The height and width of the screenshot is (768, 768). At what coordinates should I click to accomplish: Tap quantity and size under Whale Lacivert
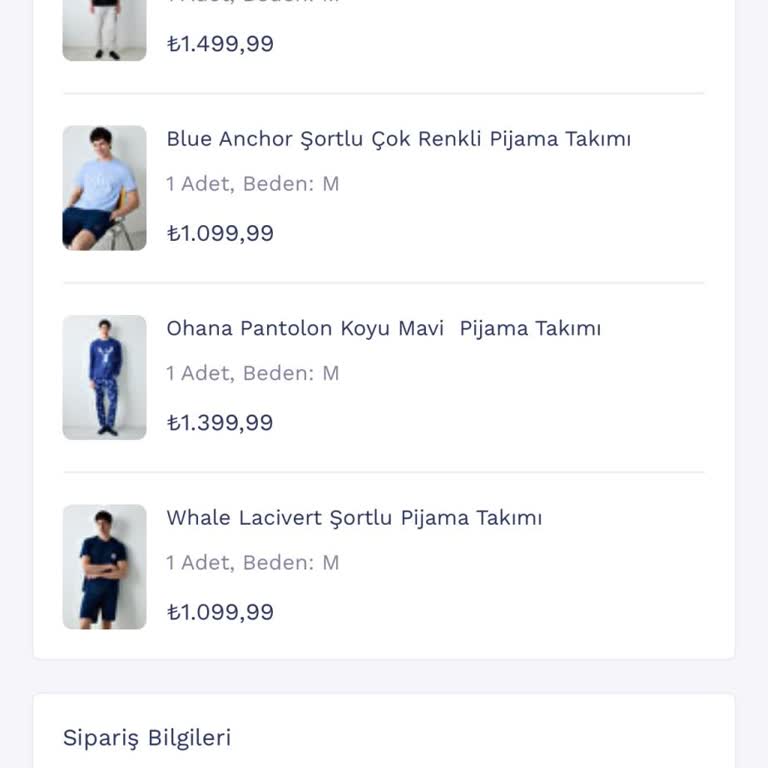[x=253, y=562]
